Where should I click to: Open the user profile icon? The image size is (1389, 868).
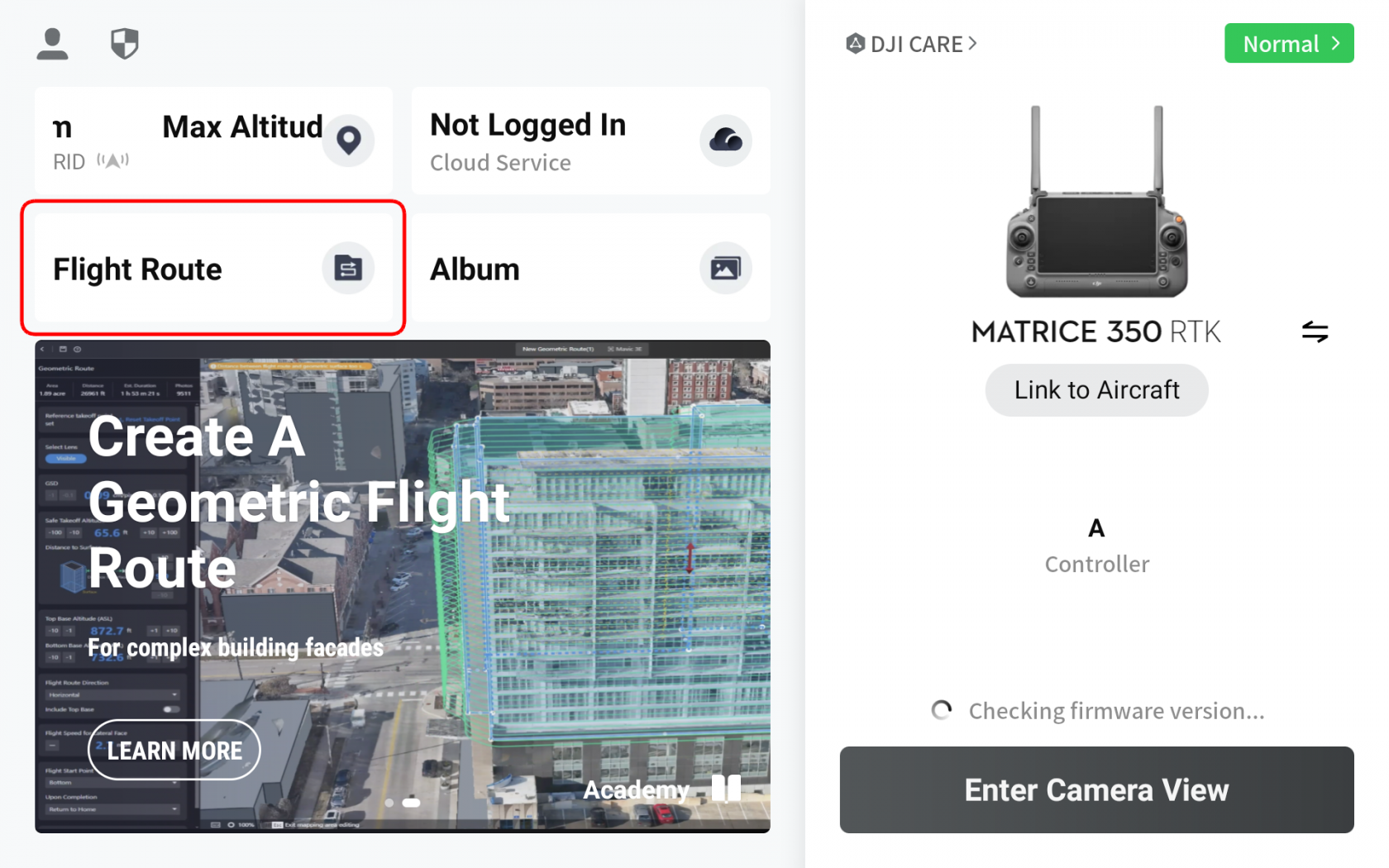(x=52, y=44)
